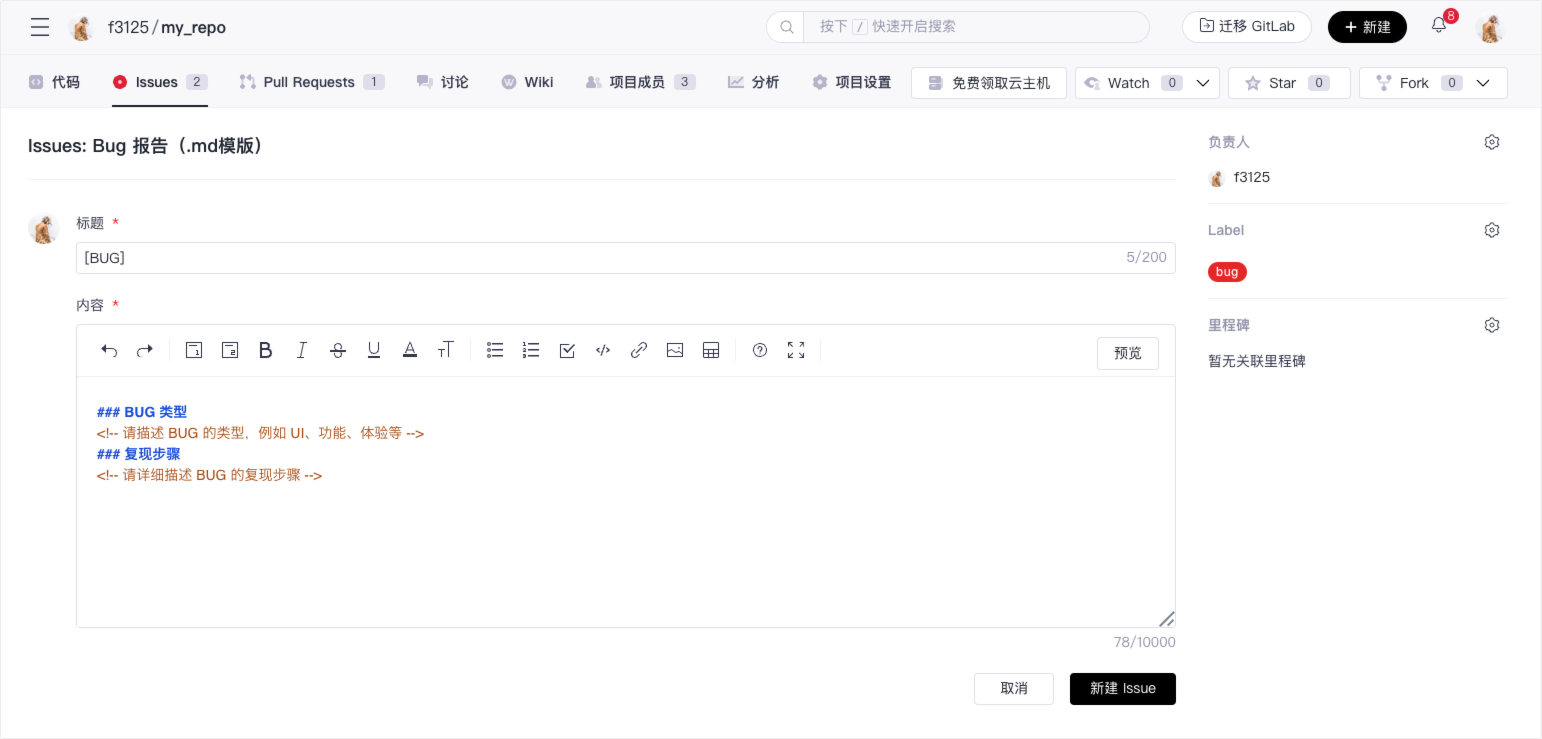Screen dimensions: 1542x739
Task: Insert a hyperlink via link icon
Action: coord(638,350)
